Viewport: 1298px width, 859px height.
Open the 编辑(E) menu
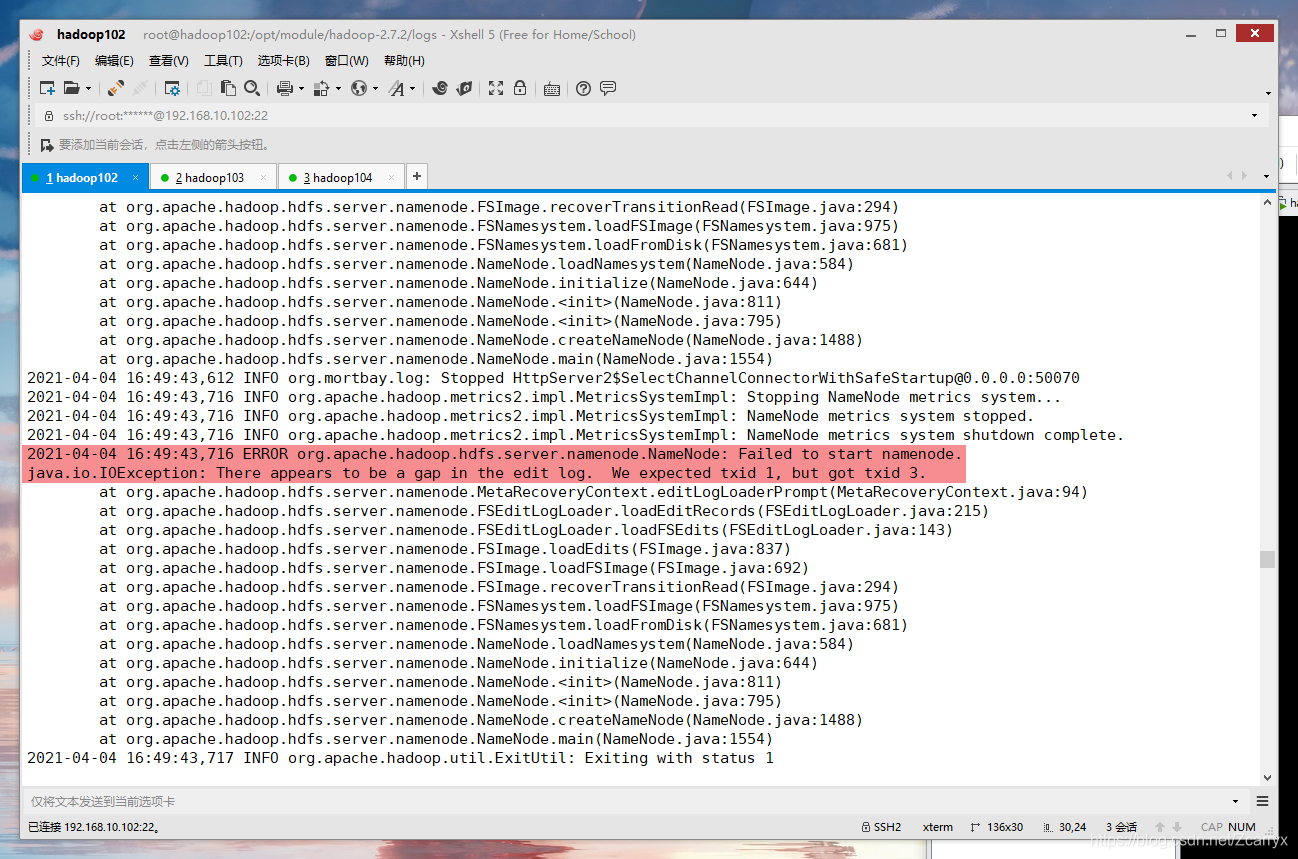tap(114, 61)
